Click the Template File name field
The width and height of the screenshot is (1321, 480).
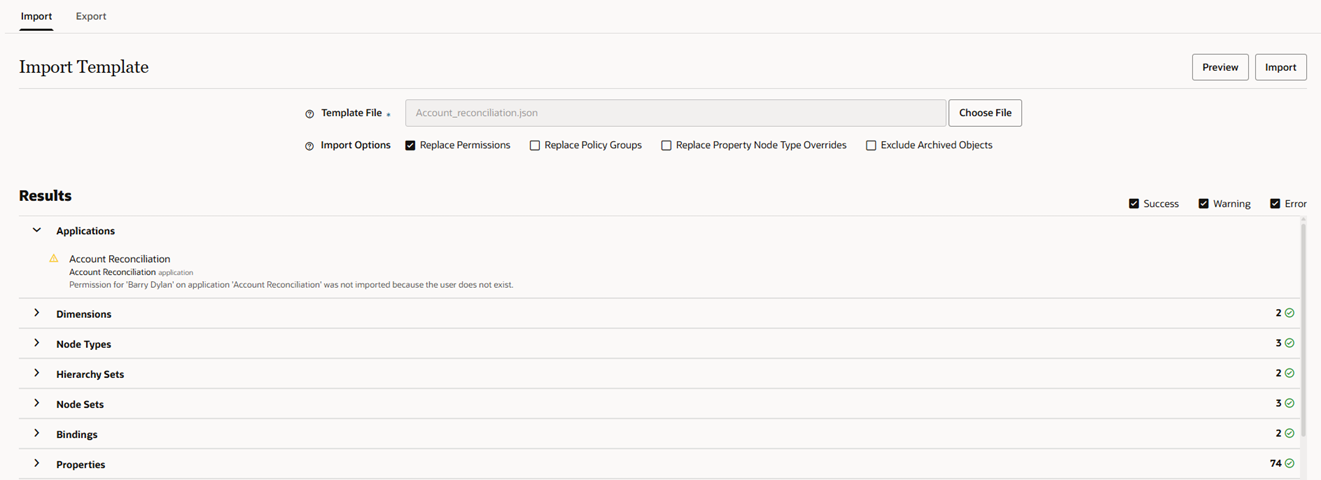pos(675,113)
